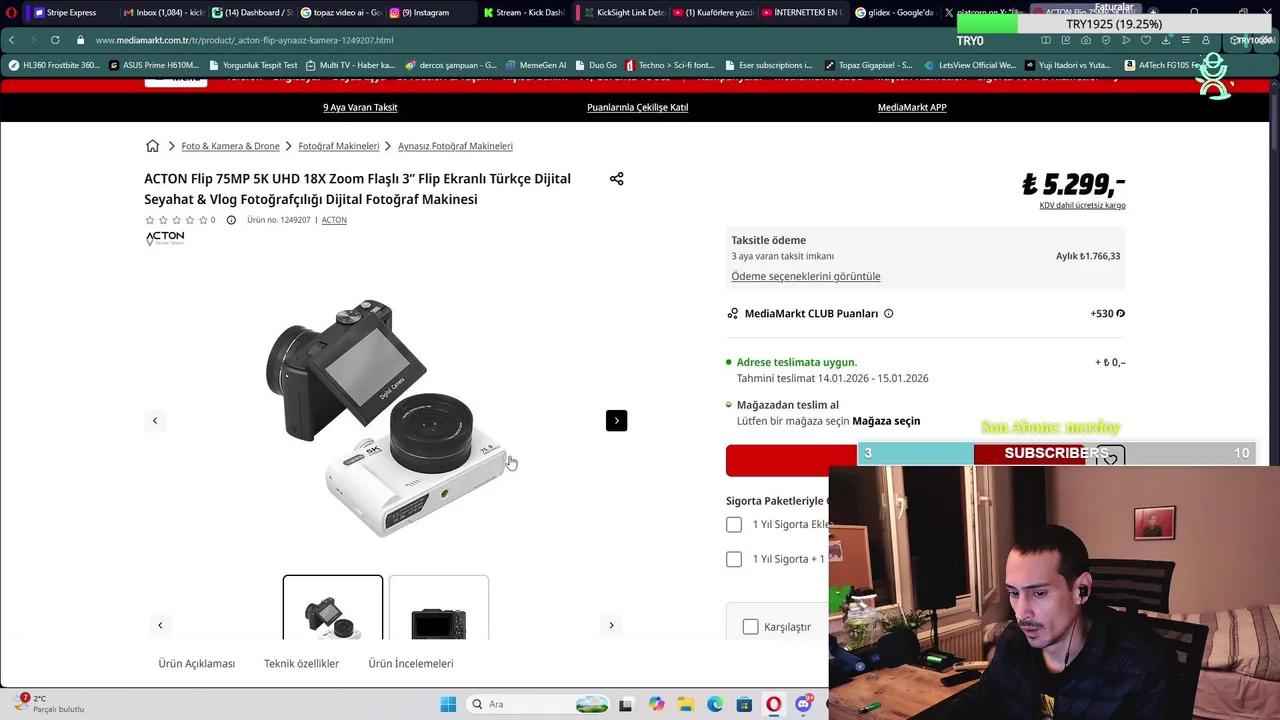The width and height of the screenshot is (1280, 720).
Task: Click the Mağaza seçin store link
Action: tap(886, 421)
